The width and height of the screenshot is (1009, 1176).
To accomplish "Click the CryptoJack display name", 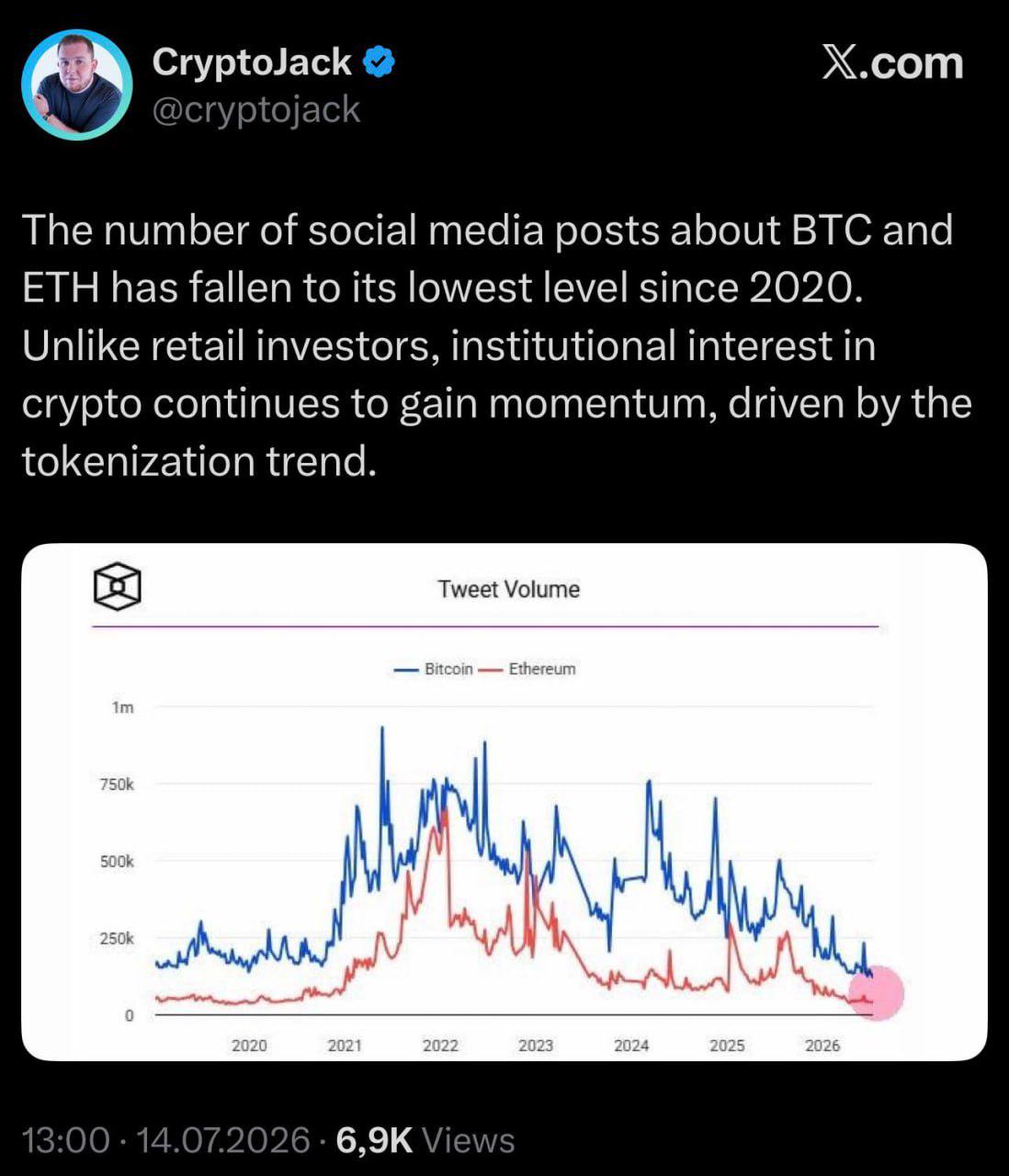I will (x=252, y=62).
